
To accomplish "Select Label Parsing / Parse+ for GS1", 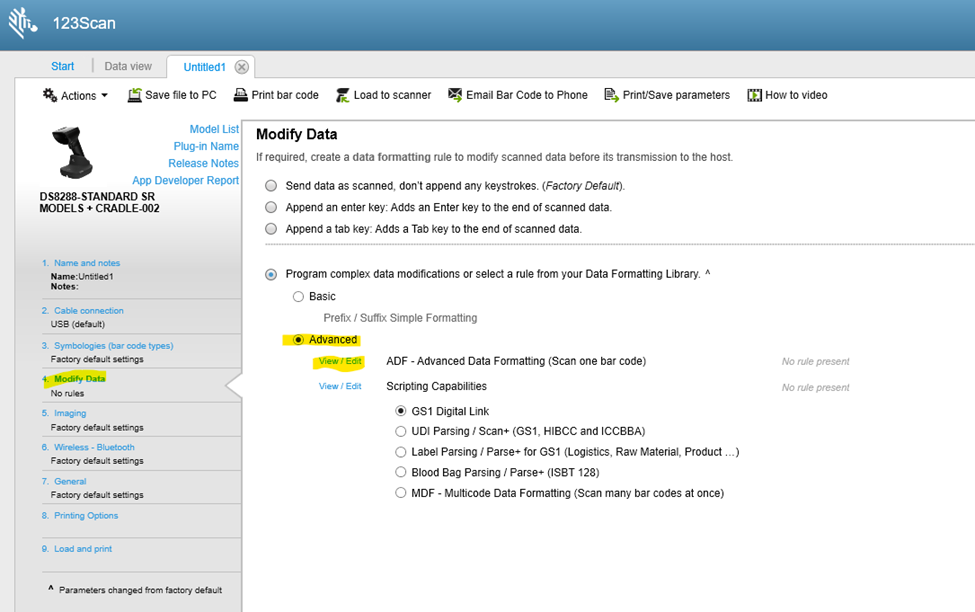I will point(401,452).
